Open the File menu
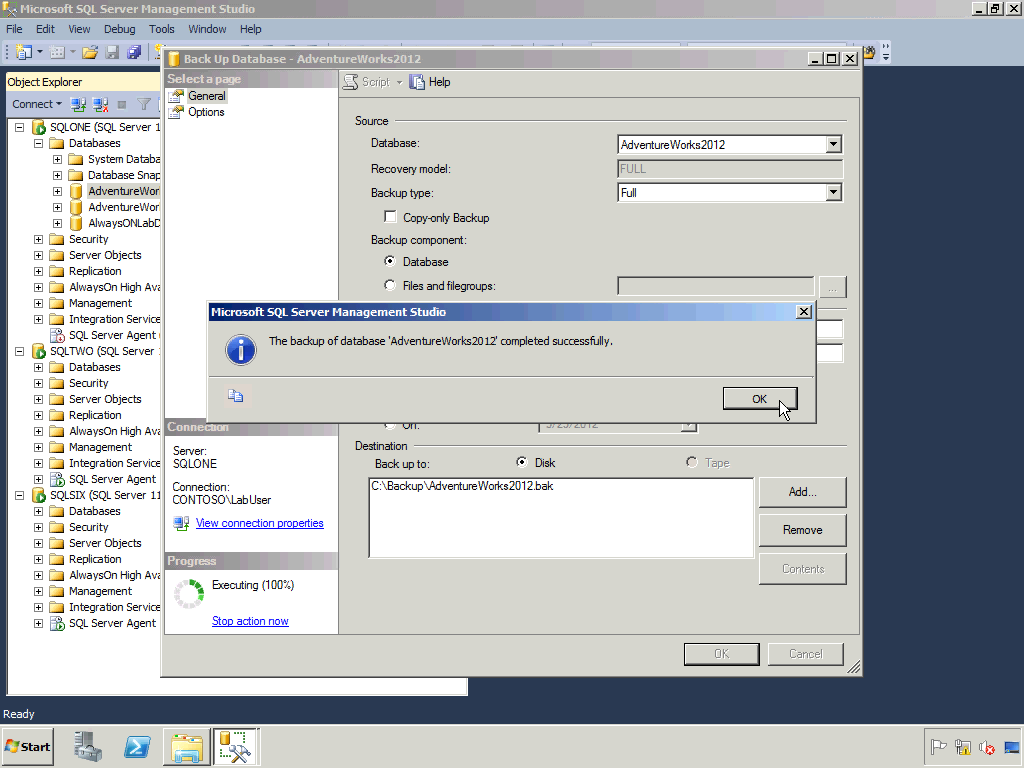The width and height of the screenshot is (1024, 768). pyautogui.click(x=14, y=29)
